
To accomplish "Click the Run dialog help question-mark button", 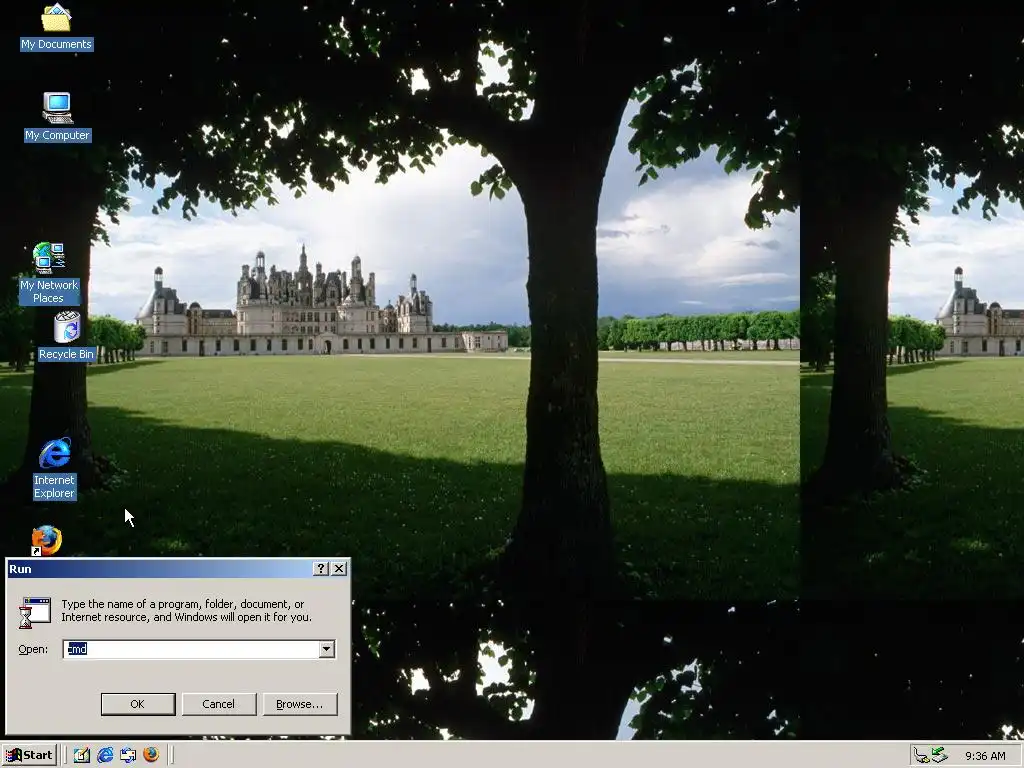I will 321,569.
